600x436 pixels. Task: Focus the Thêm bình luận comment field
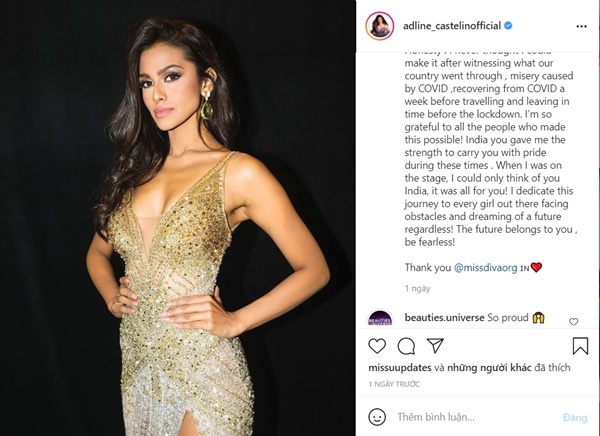pos(476,417)
